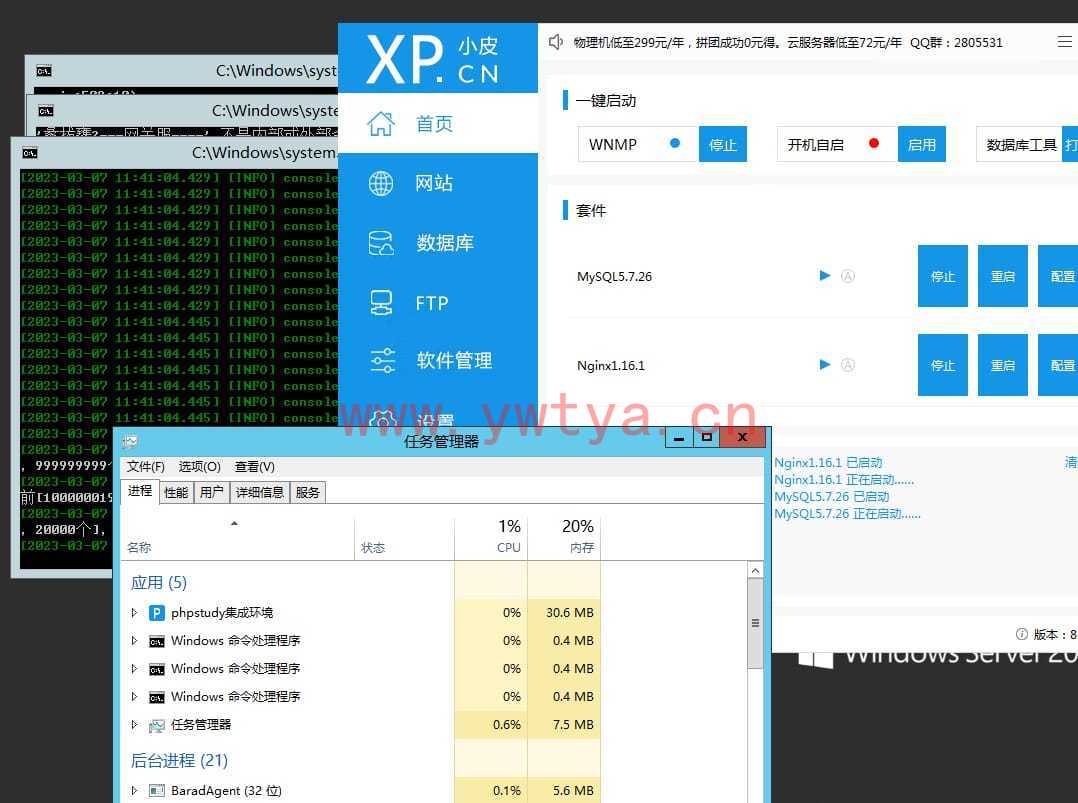Toggle the Nginx1.16.1 auto-start circle indicator
Image resolution: width=1078 pixels, height=803 pixels.
[848, 364]
